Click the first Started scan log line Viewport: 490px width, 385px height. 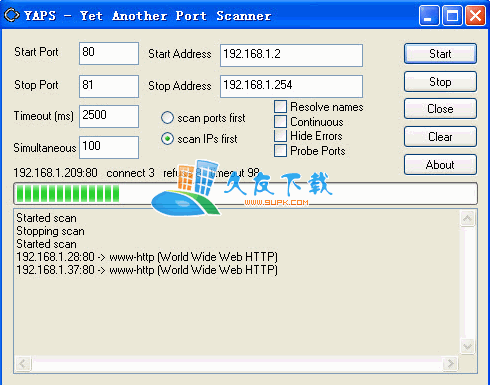(46, 218)
